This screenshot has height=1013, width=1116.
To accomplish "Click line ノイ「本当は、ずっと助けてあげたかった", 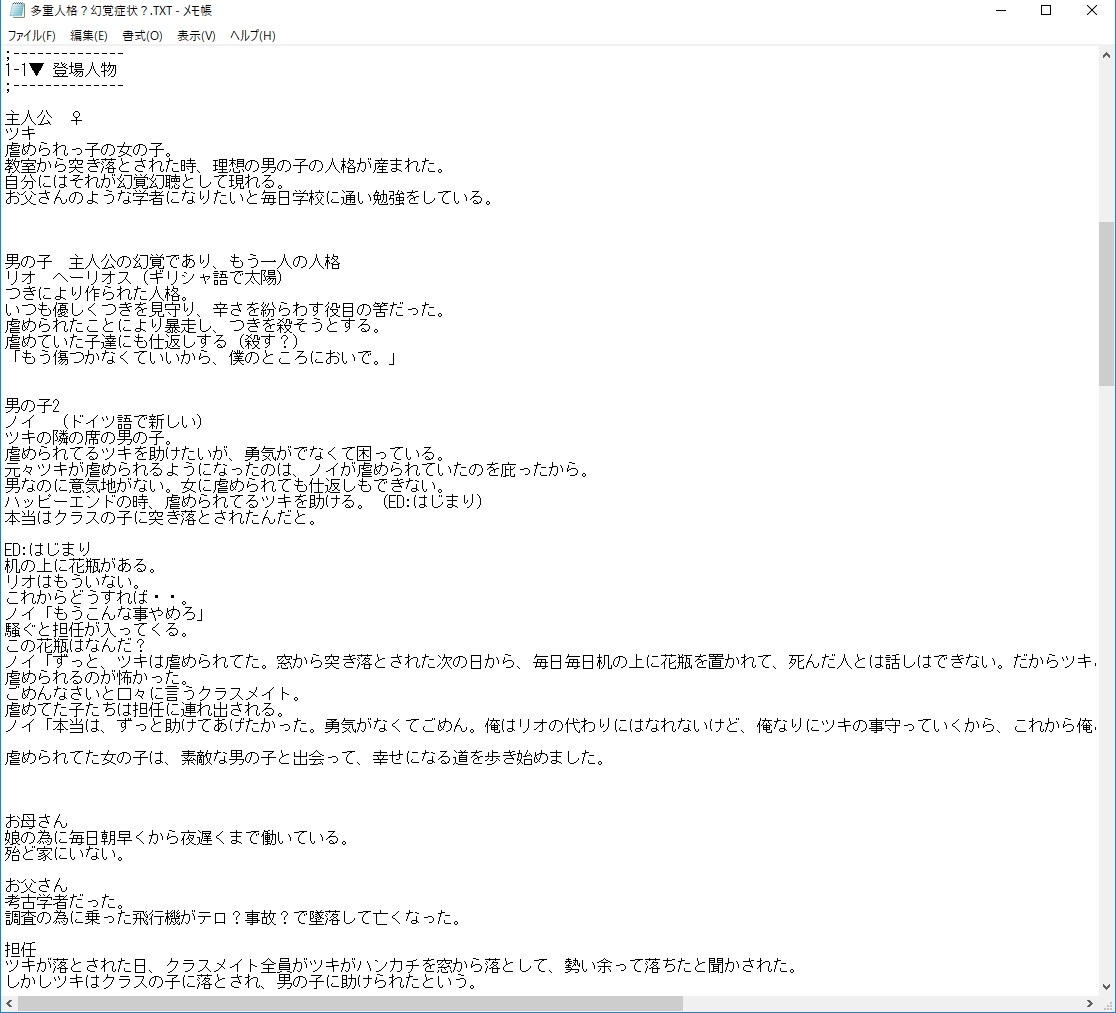I will click(x=551, y=726).
